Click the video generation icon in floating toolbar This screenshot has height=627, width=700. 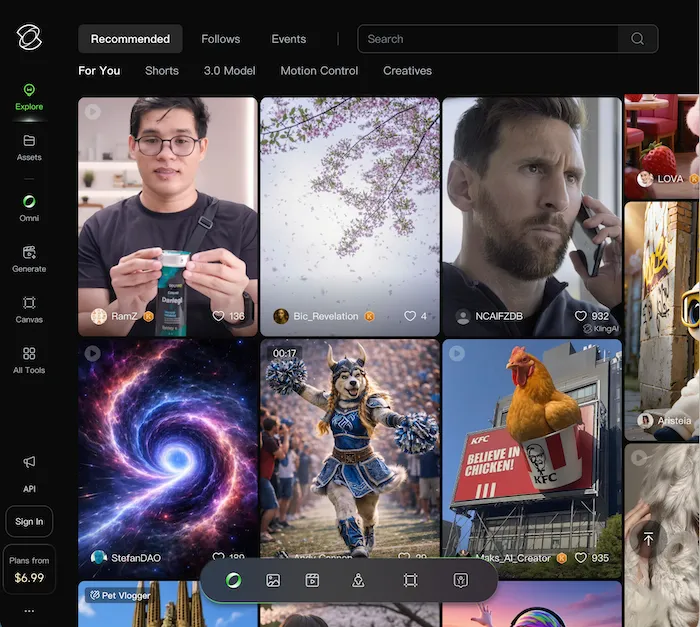(312, 580)
